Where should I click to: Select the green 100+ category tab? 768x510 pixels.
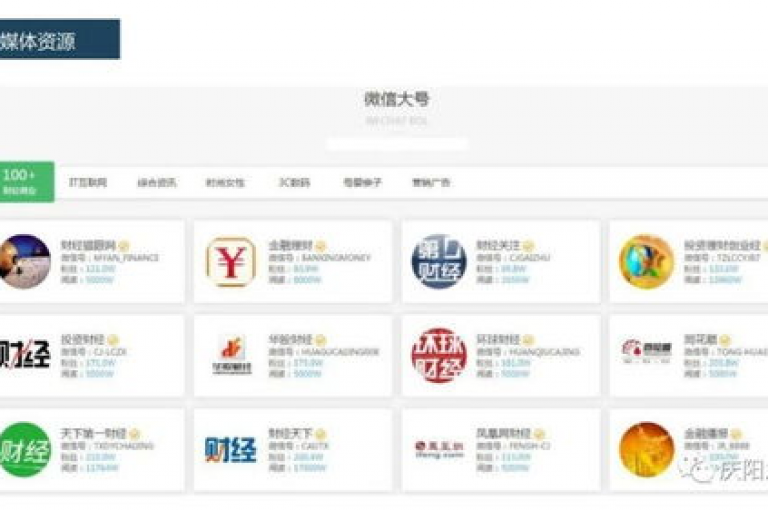coord(27,182)
